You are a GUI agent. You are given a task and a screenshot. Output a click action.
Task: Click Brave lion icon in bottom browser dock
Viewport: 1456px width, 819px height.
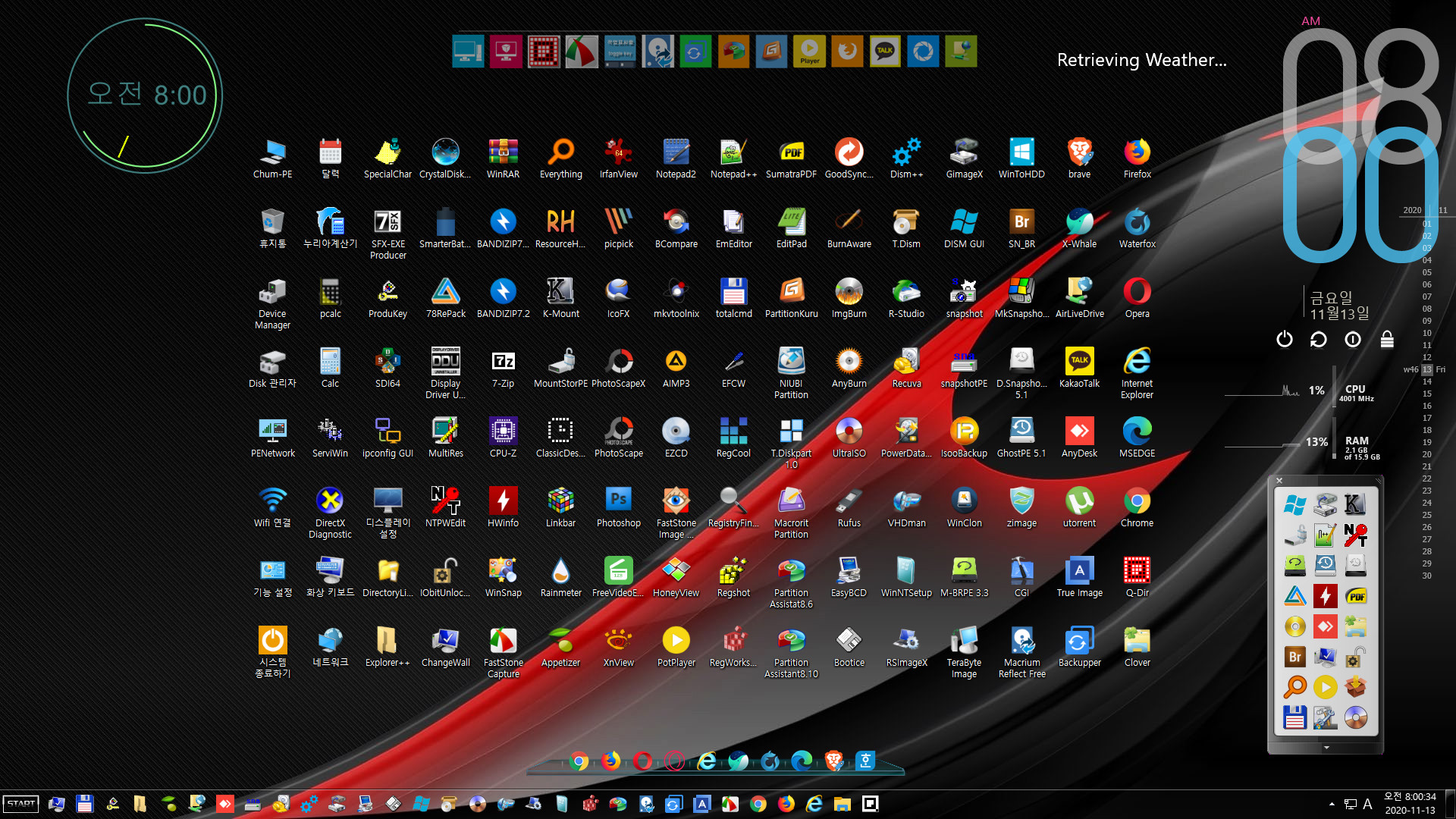point(833,761)
